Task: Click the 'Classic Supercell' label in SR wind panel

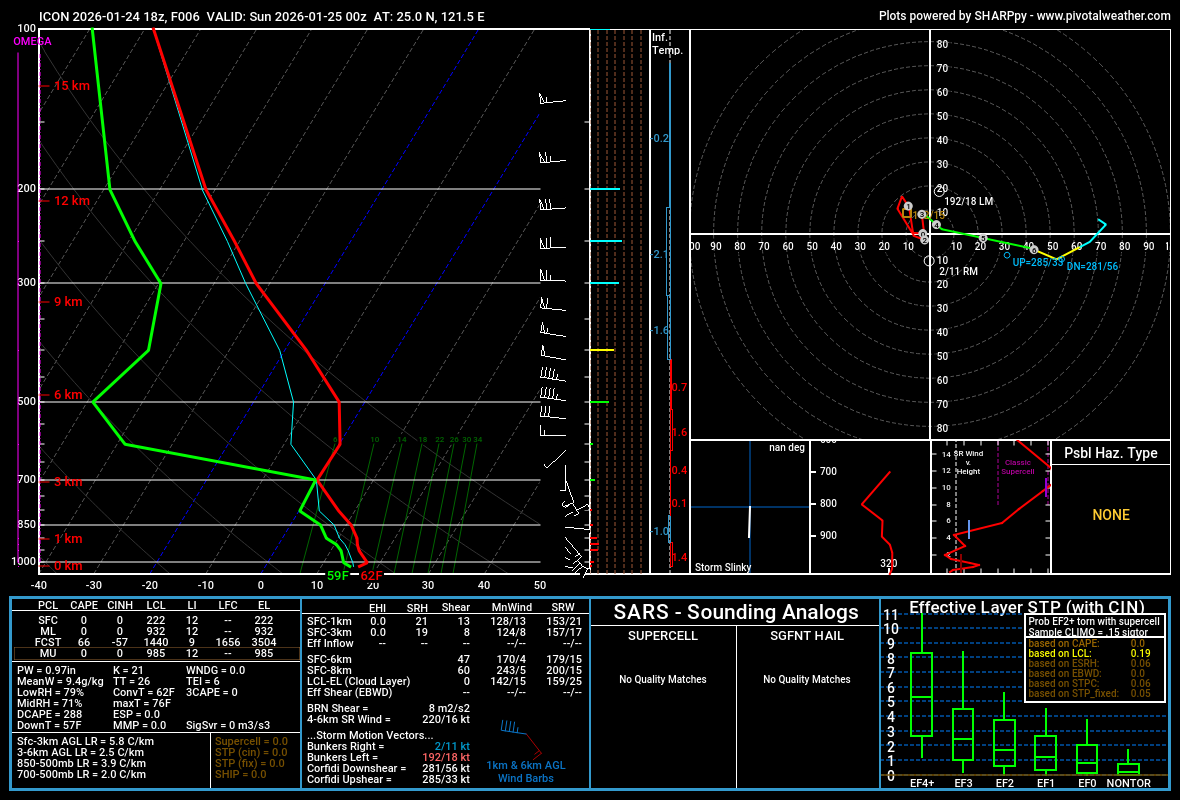Action: click(1017, 467)
